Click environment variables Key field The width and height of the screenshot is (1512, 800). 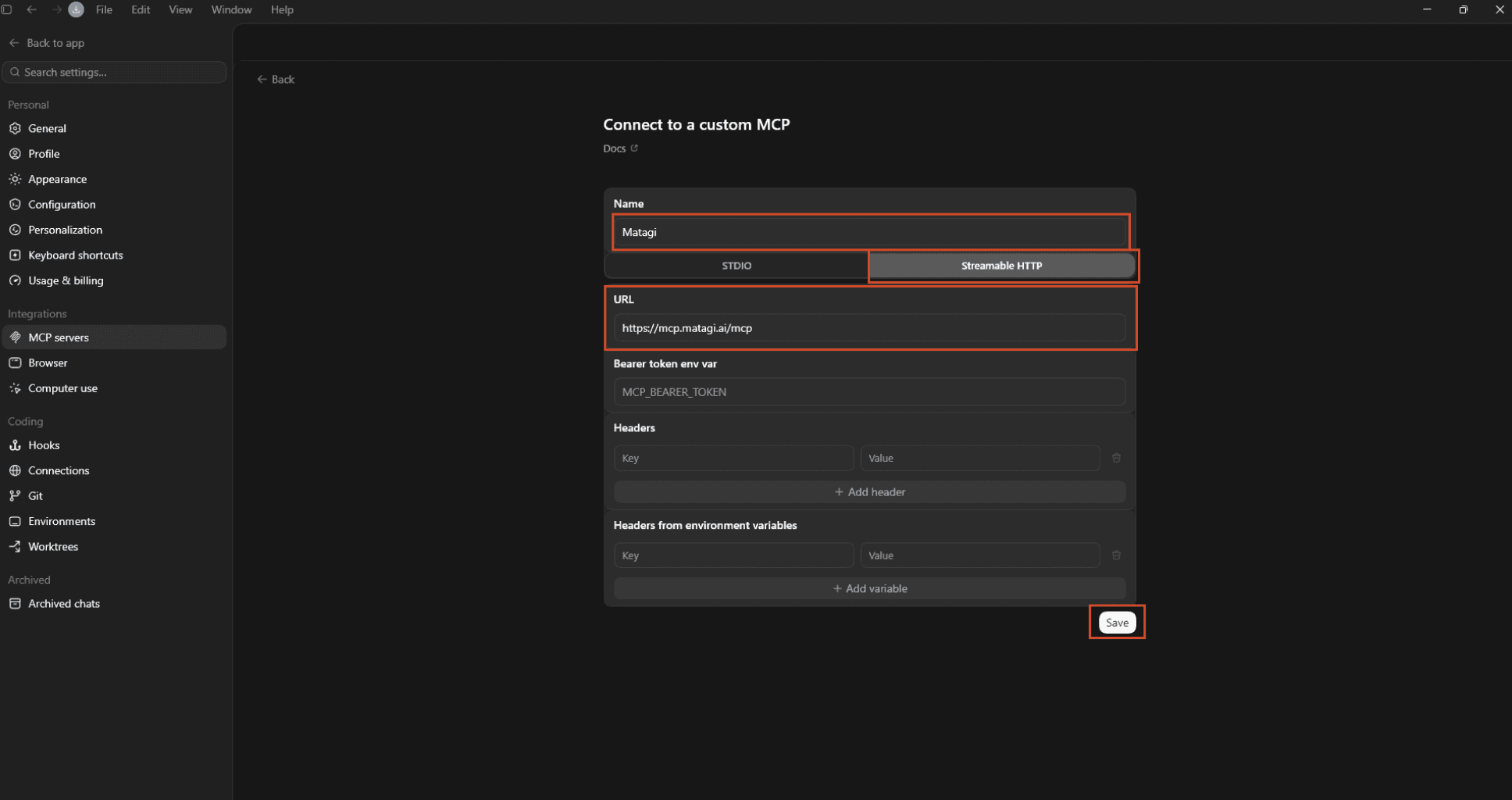tap(733, 555)
